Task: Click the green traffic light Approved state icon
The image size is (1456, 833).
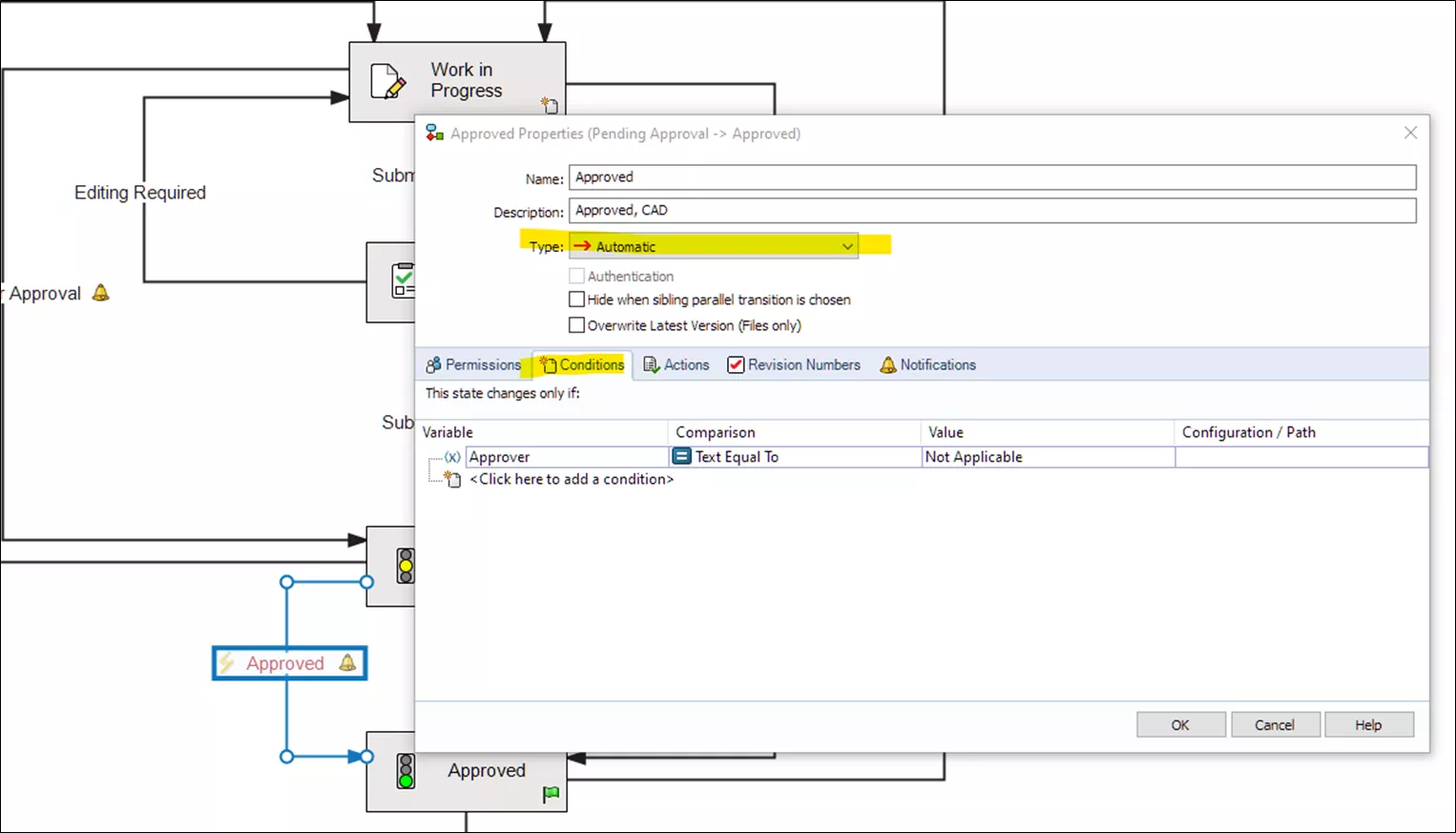Action: click(406, 771)
